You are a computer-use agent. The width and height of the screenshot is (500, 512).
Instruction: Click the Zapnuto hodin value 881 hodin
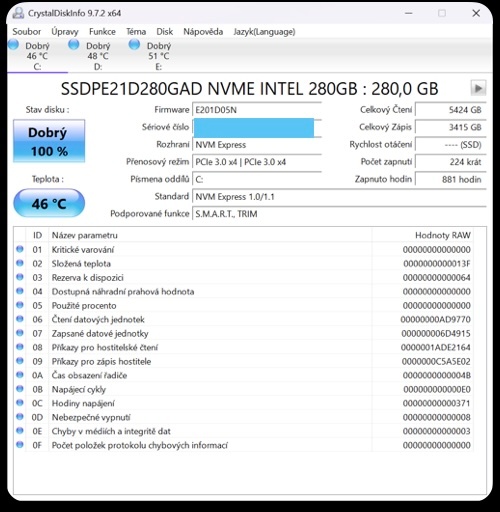[450, 179]
